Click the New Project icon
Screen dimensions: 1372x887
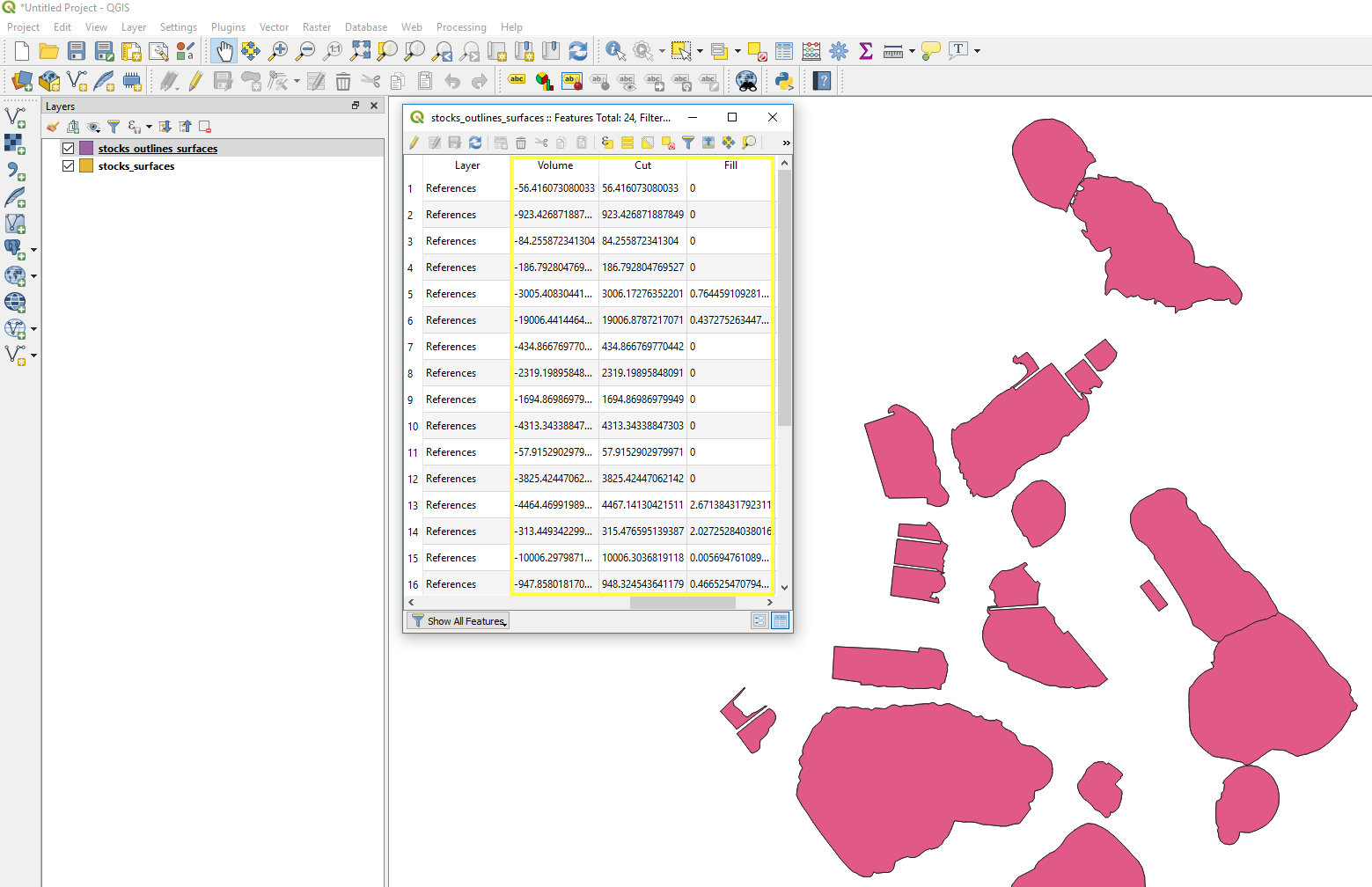(x=22, y=51)
